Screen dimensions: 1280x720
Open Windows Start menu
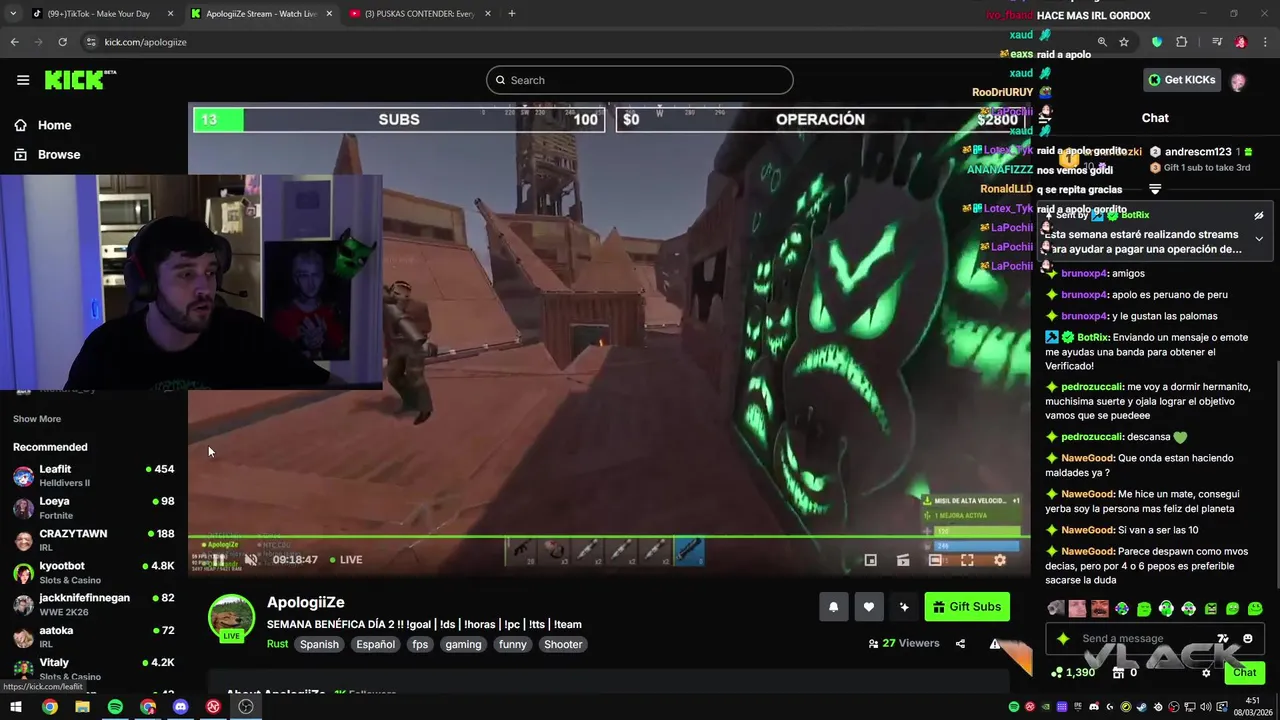tap(16, 707)
